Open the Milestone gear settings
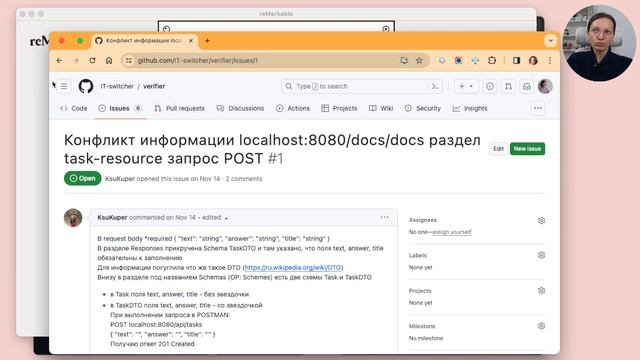Image resolution: width=640 pixels, height=360 pixels. pos(541,326)
